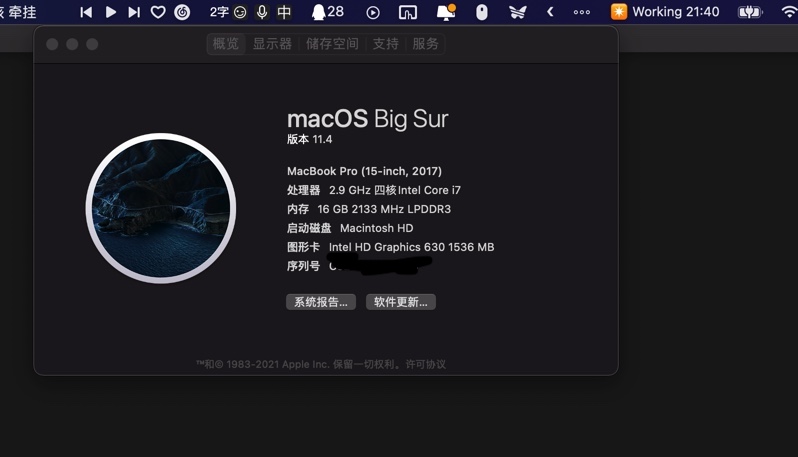Click the macOS Big Sur title
Screen dimensions: 798x457
(x=367, y=119)
